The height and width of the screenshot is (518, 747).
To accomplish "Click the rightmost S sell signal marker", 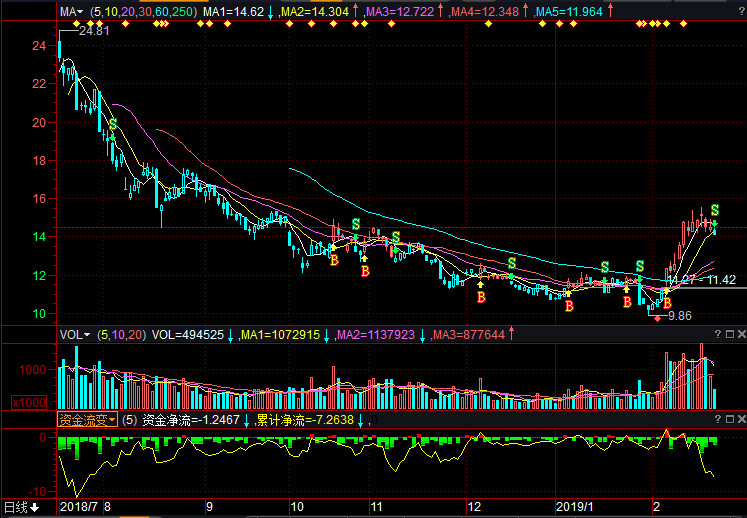I will coord(715,209).
